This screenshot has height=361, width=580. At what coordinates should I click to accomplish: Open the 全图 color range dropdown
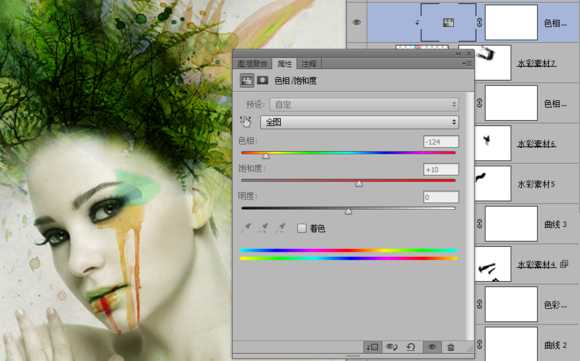point(360,122)
